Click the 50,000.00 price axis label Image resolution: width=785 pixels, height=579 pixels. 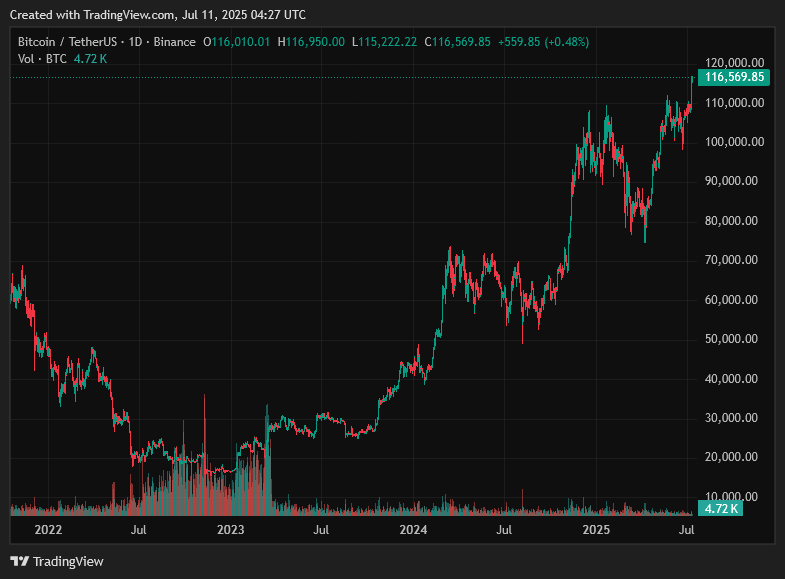point(731,339)
